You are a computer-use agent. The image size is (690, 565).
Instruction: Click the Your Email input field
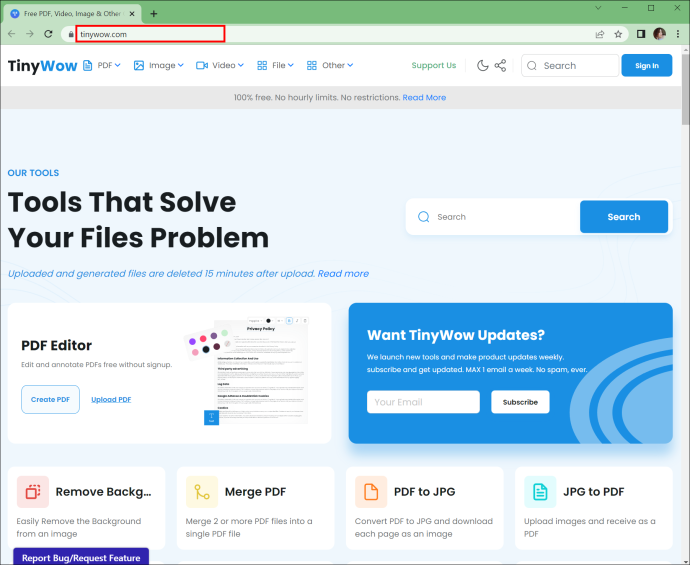423,402
